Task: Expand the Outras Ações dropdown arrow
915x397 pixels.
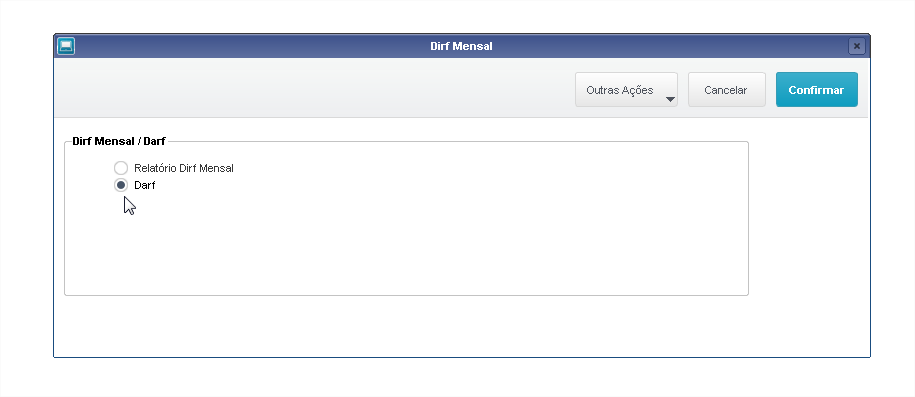Action: tap(670, 99)
